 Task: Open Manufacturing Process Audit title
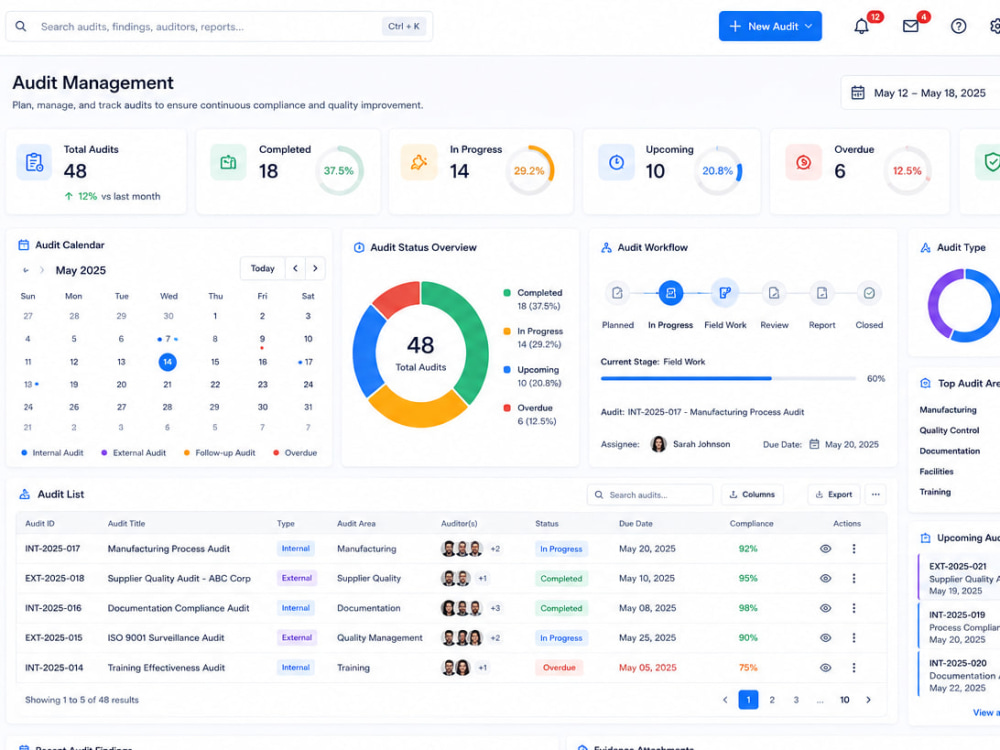[x=168, y=548]
